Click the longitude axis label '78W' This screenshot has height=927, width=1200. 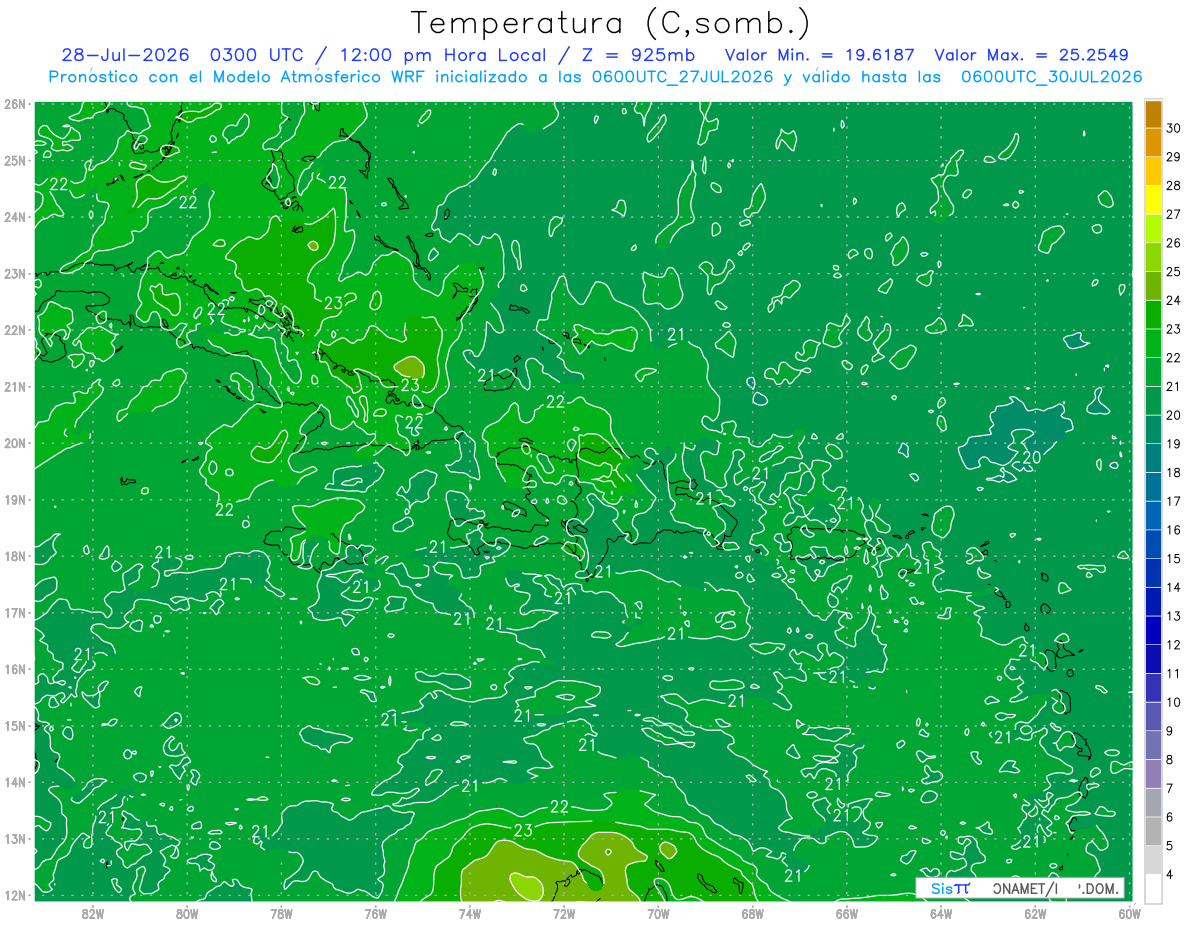point(281,913)
